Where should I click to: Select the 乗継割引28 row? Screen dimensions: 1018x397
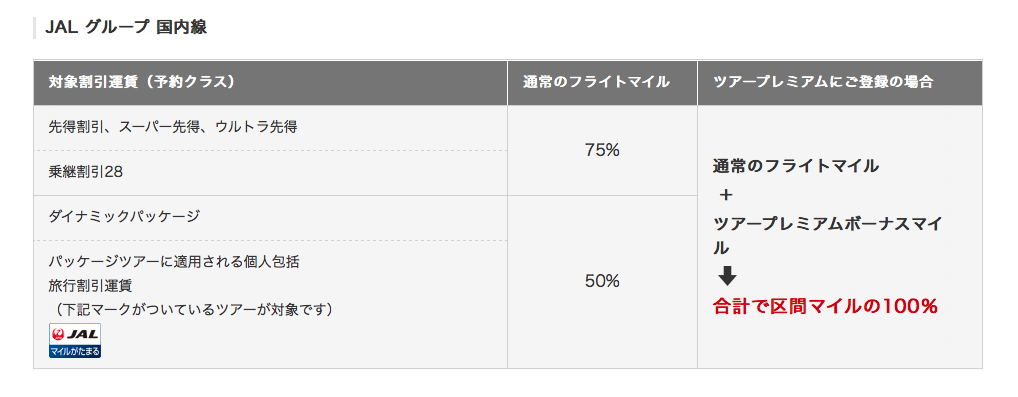[270, 173]
